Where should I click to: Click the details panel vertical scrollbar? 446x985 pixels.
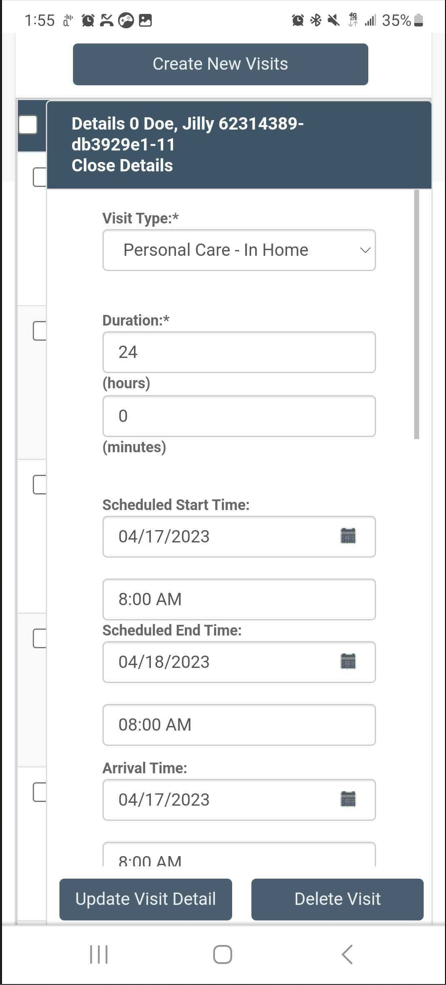pyautogui.click(x=416, y=314)
